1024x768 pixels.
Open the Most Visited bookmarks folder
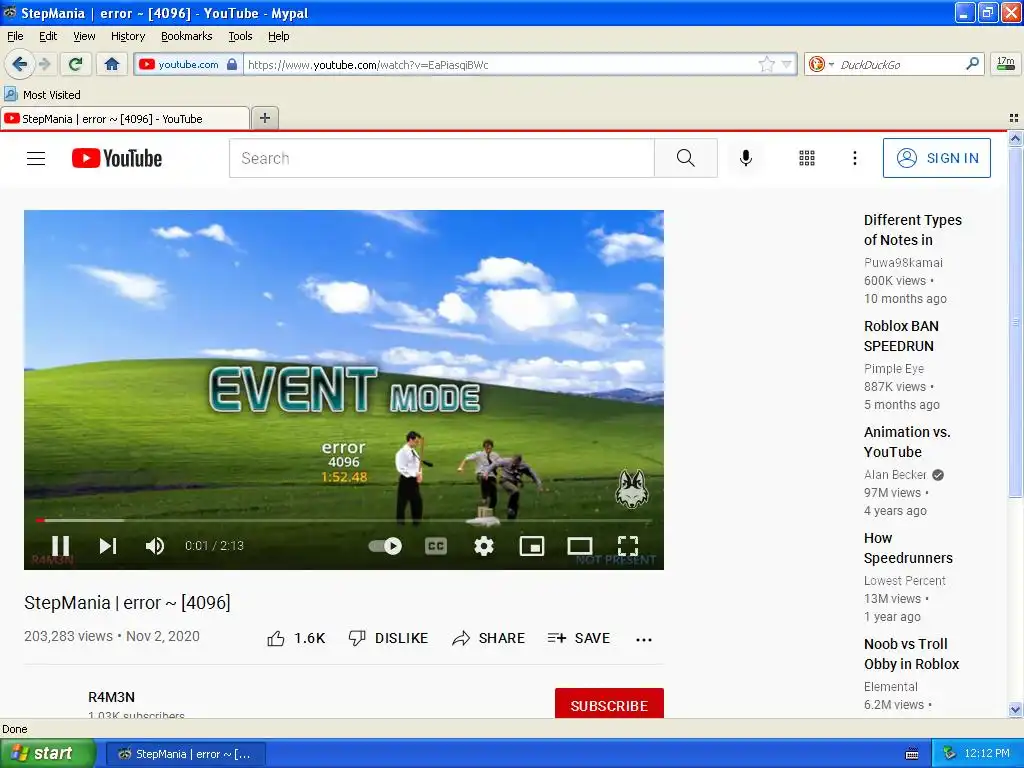[x=43, y=95]
